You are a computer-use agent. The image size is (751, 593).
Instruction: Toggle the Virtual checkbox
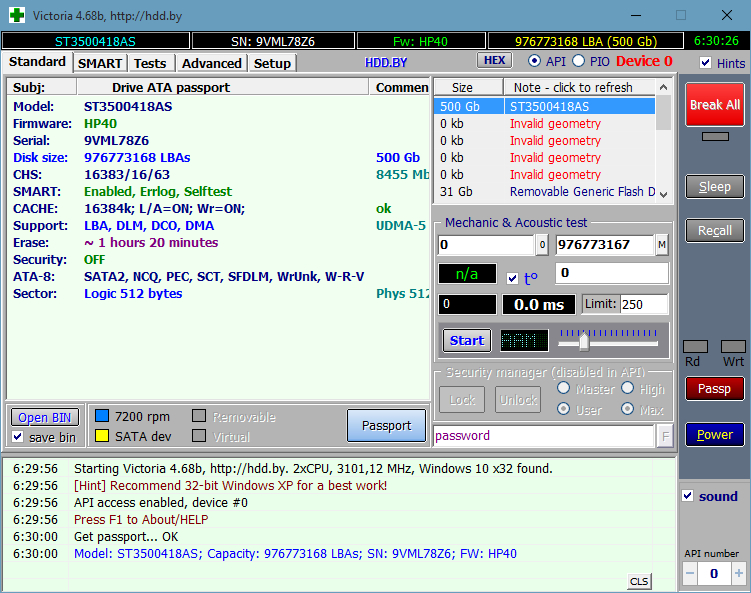199,436
